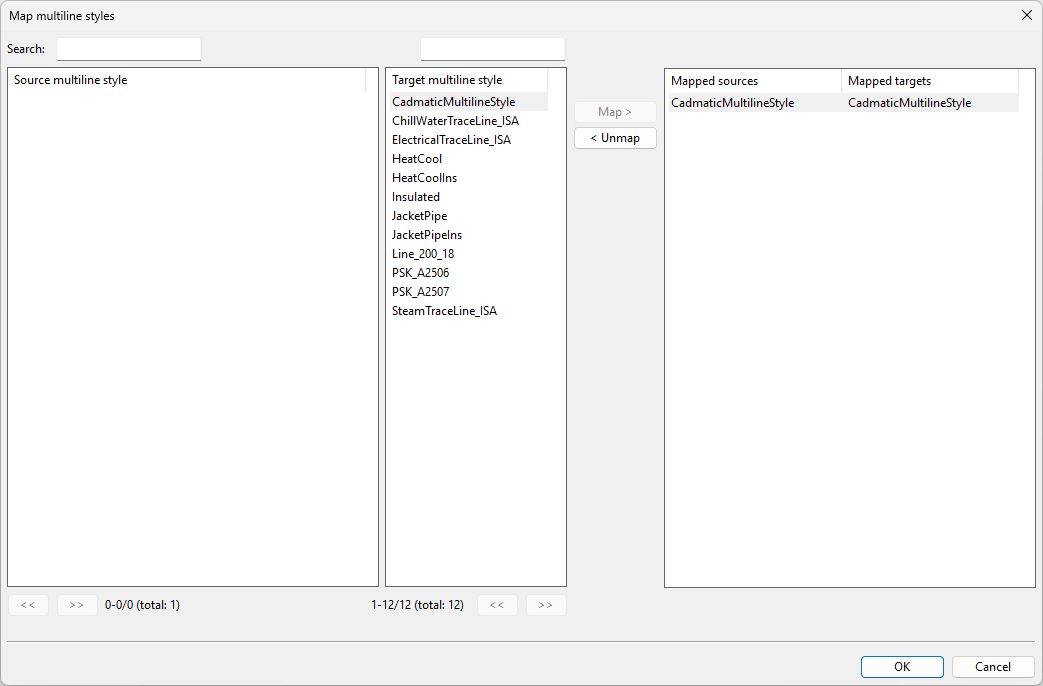Close the Map multiline styles dialog
The image size is (1043, 686).
click(x=1026, y=15)
